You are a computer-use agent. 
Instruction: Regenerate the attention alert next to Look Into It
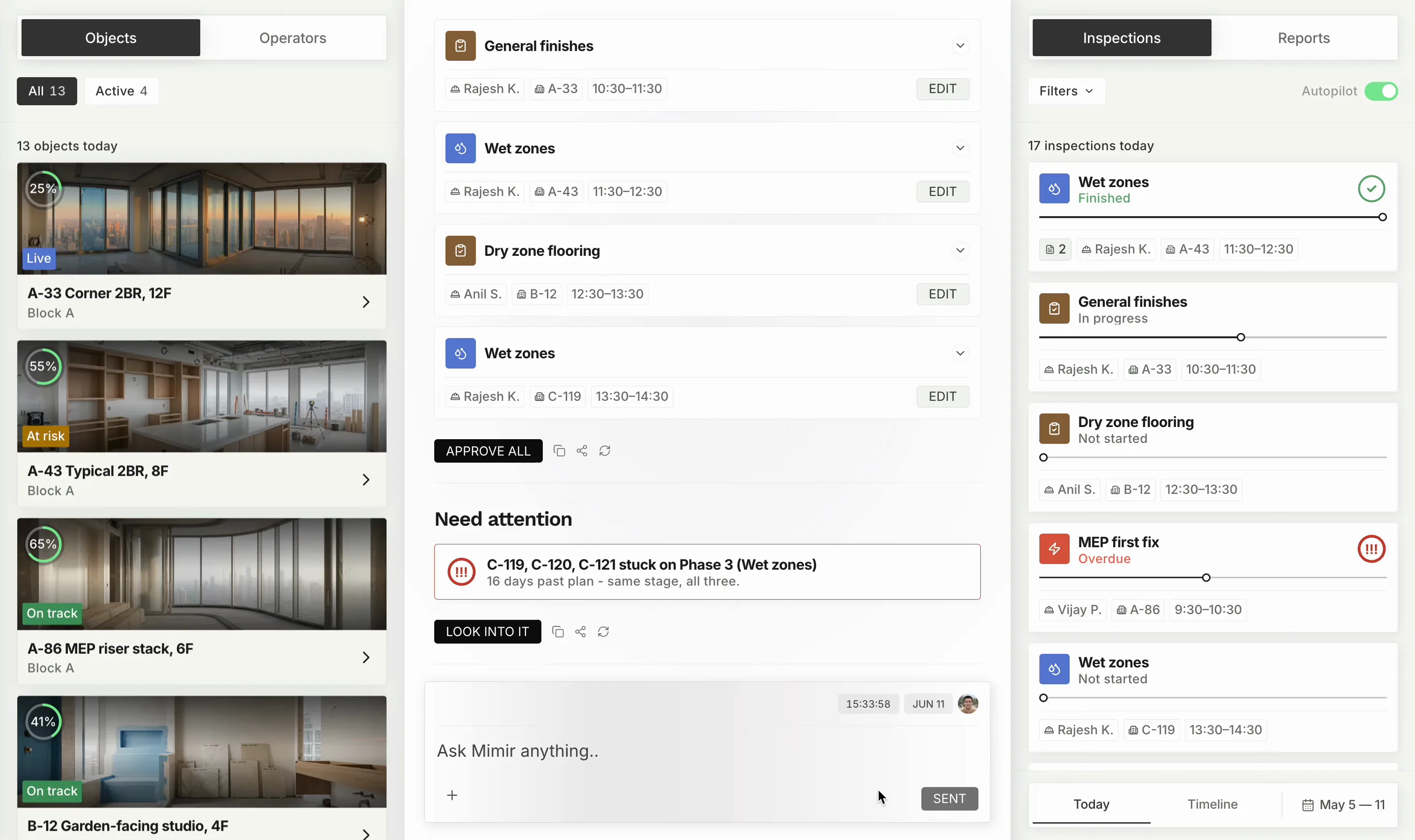(x=603, y=632)
